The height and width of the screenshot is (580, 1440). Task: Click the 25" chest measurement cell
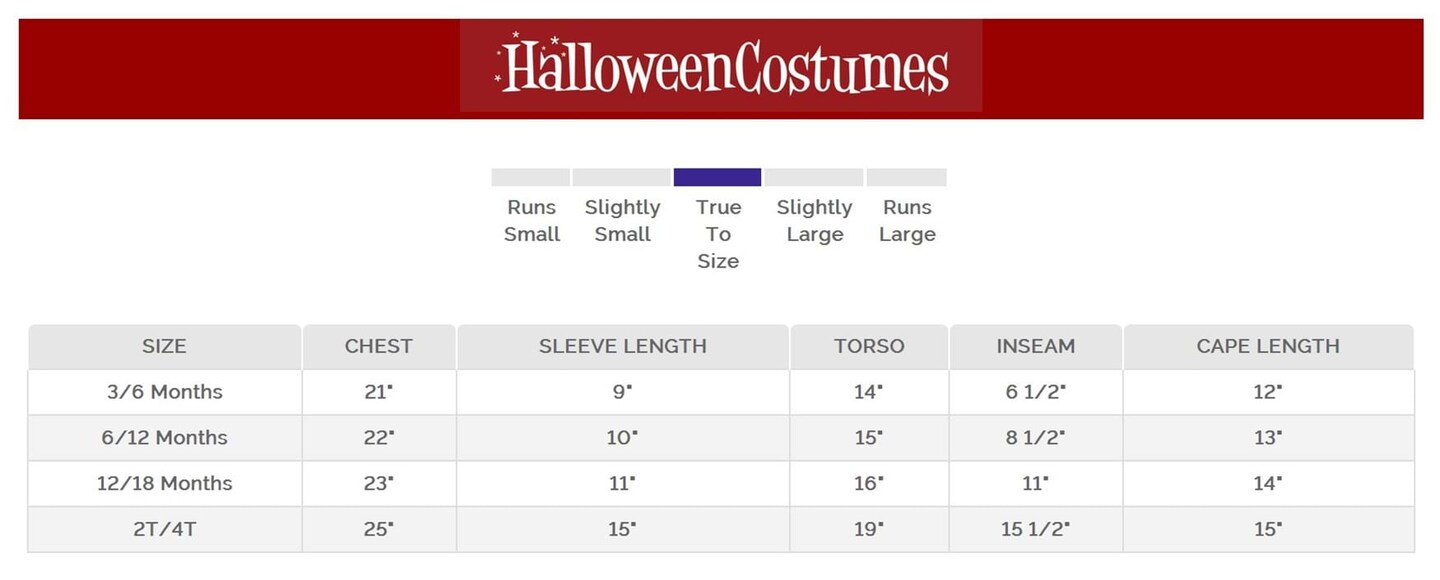tap(378, 530)
